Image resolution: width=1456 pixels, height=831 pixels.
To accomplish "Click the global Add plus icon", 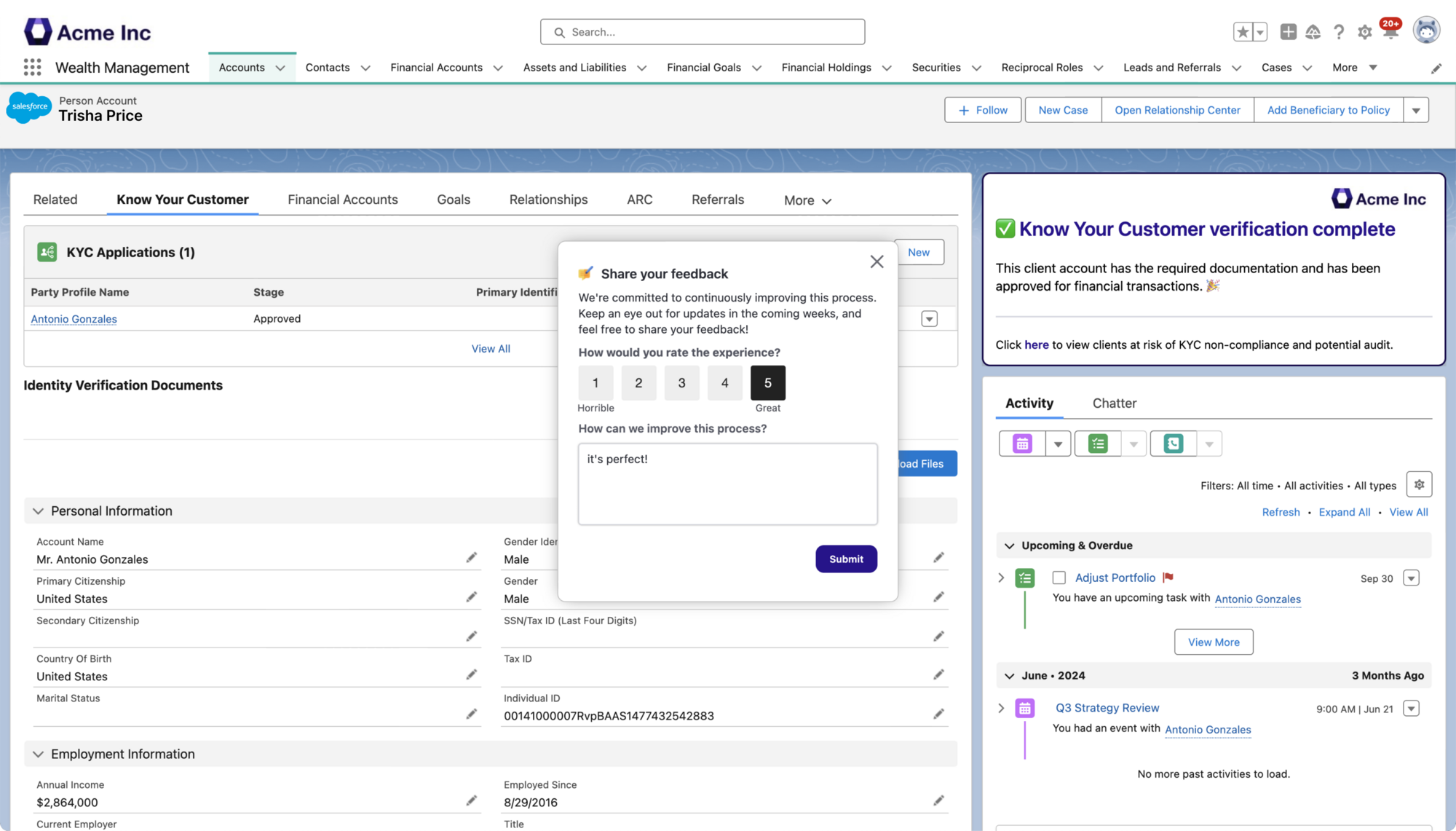I will coord(1288,32).
